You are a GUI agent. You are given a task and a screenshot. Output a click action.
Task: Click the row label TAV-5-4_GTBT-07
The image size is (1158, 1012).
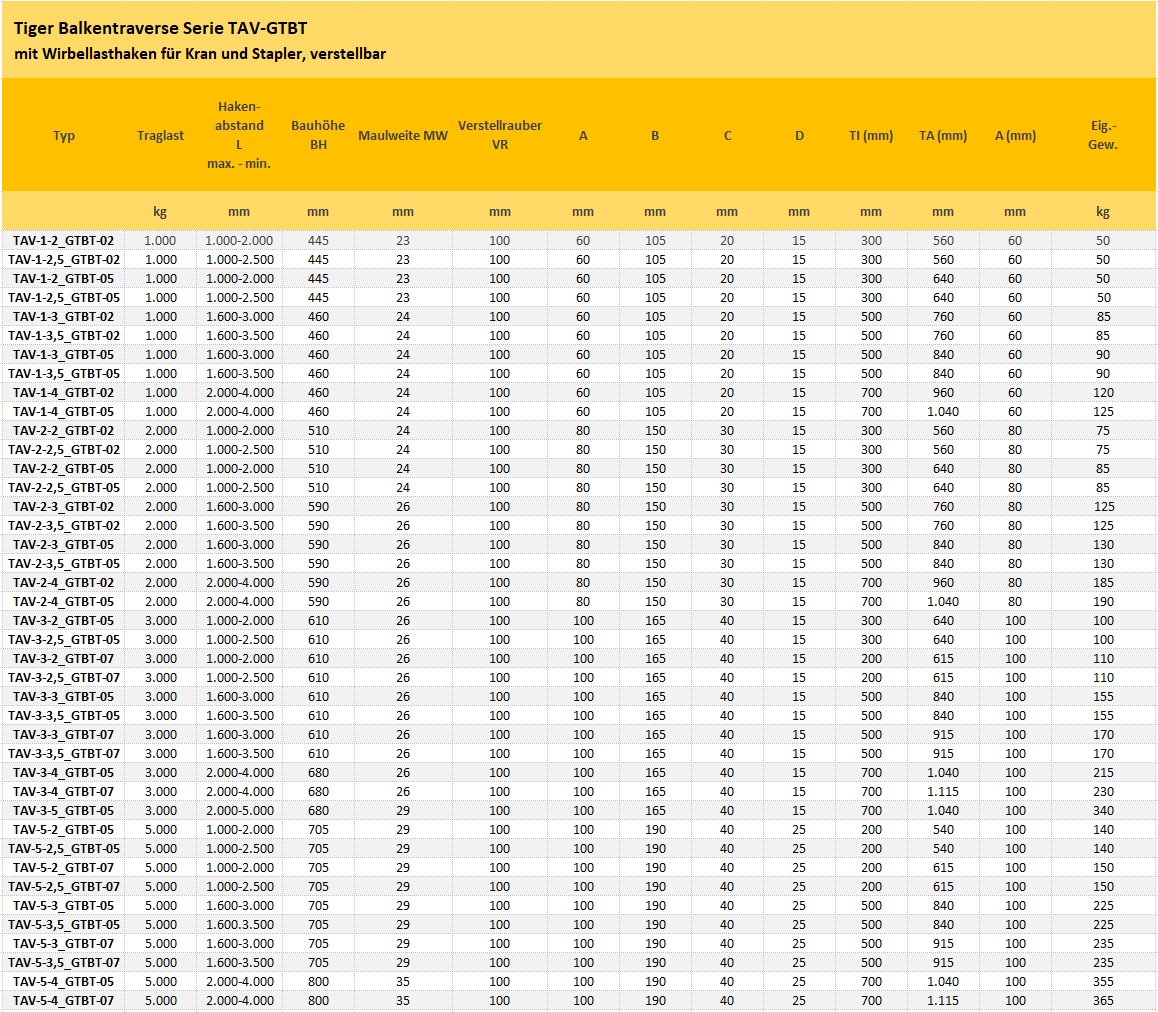(x=64, y=1001)
